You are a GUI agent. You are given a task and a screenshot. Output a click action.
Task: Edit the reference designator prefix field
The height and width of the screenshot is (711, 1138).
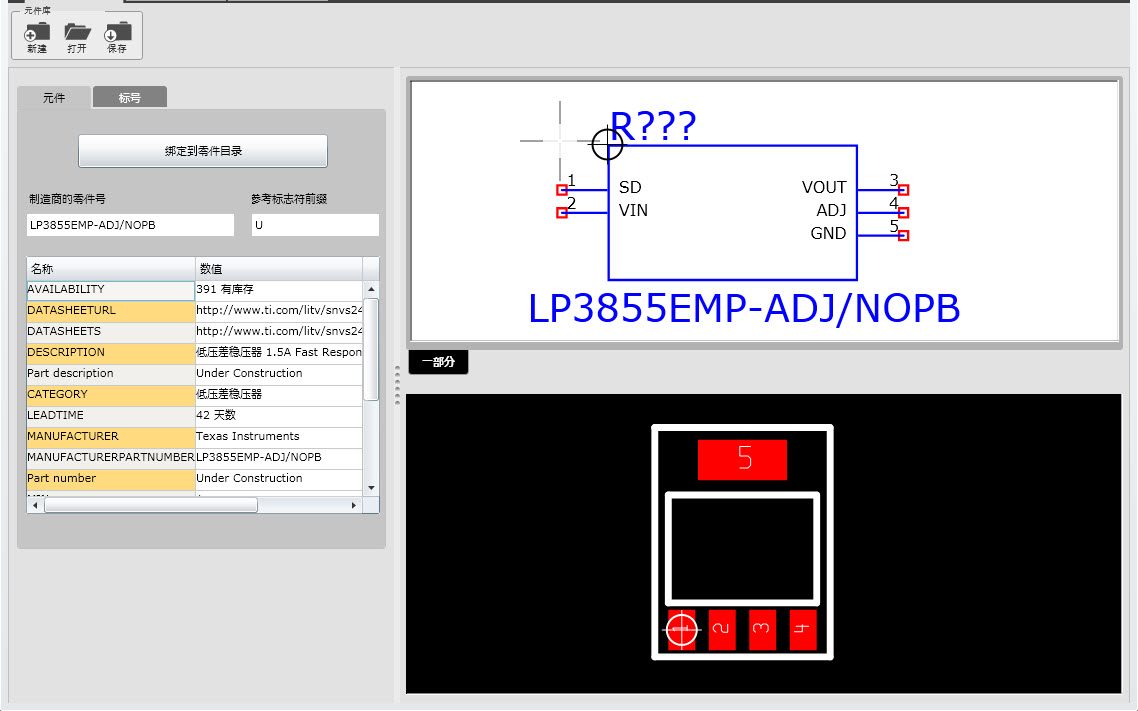[315, 225]
